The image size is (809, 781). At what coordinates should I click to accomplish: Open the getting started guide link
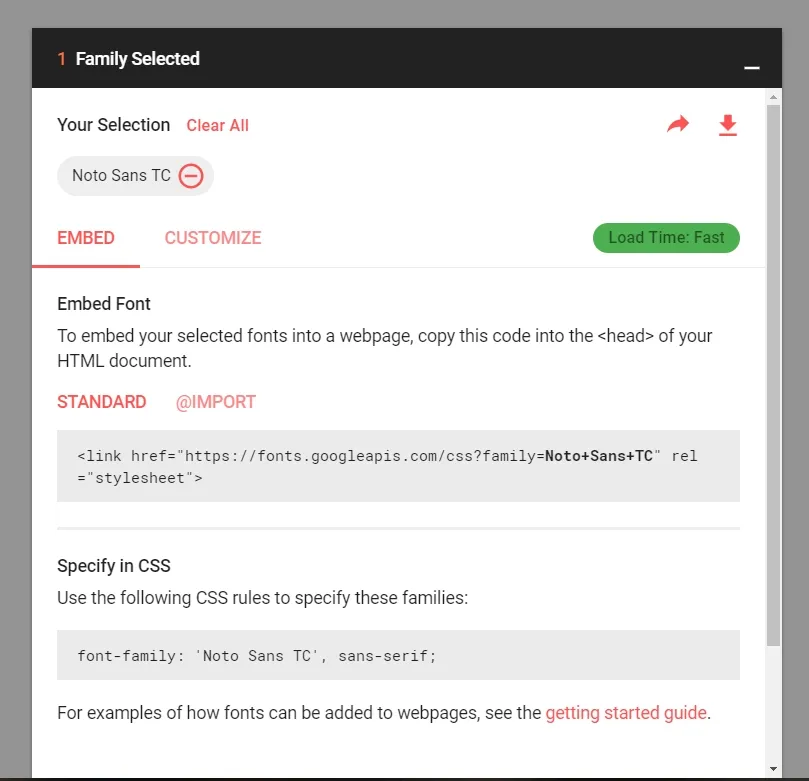(626, 713)
